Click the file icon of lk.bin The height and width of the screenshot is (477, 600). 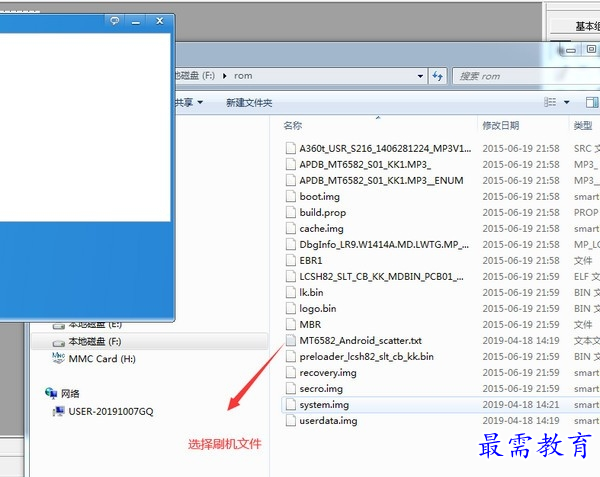[291, 292]
